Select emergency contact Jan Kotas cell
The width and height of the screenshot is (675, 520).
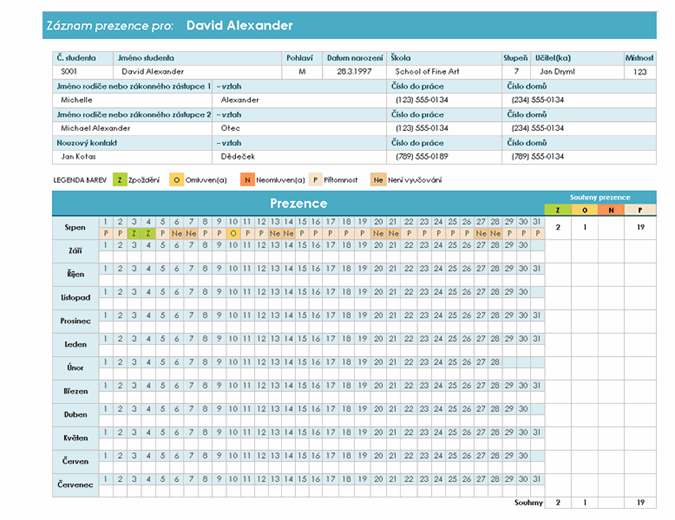click(x=78, y=156)
